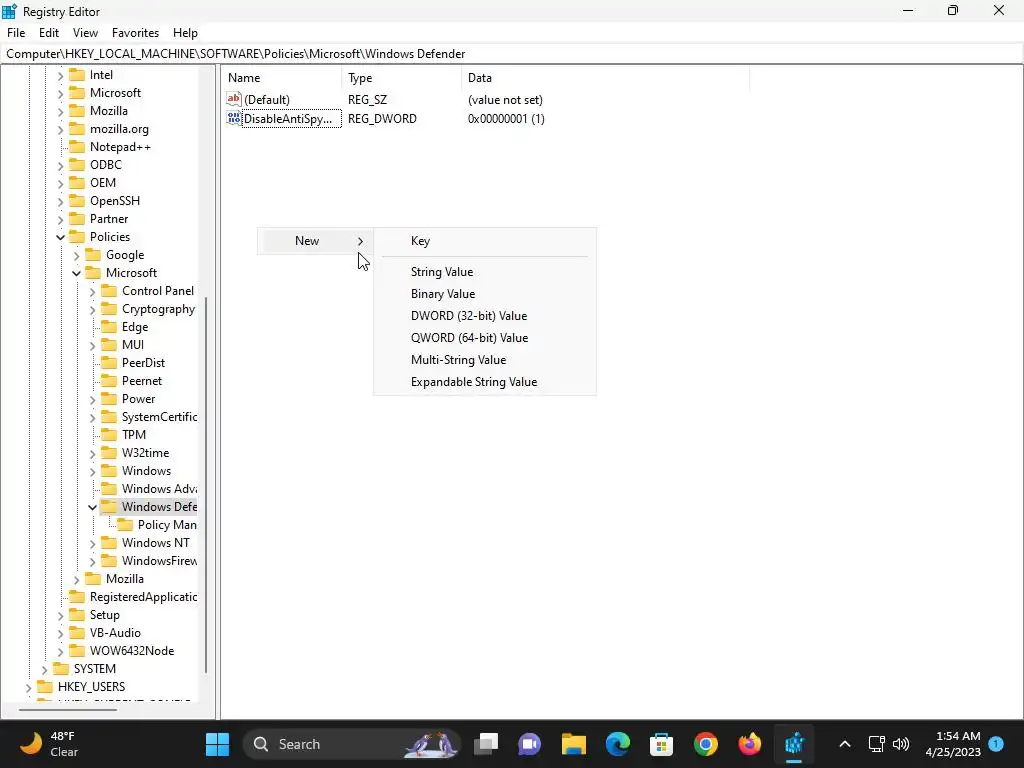Launch Google Chrome from taskbar
The width and height of the screenshot is (1024, 768).
706,744
